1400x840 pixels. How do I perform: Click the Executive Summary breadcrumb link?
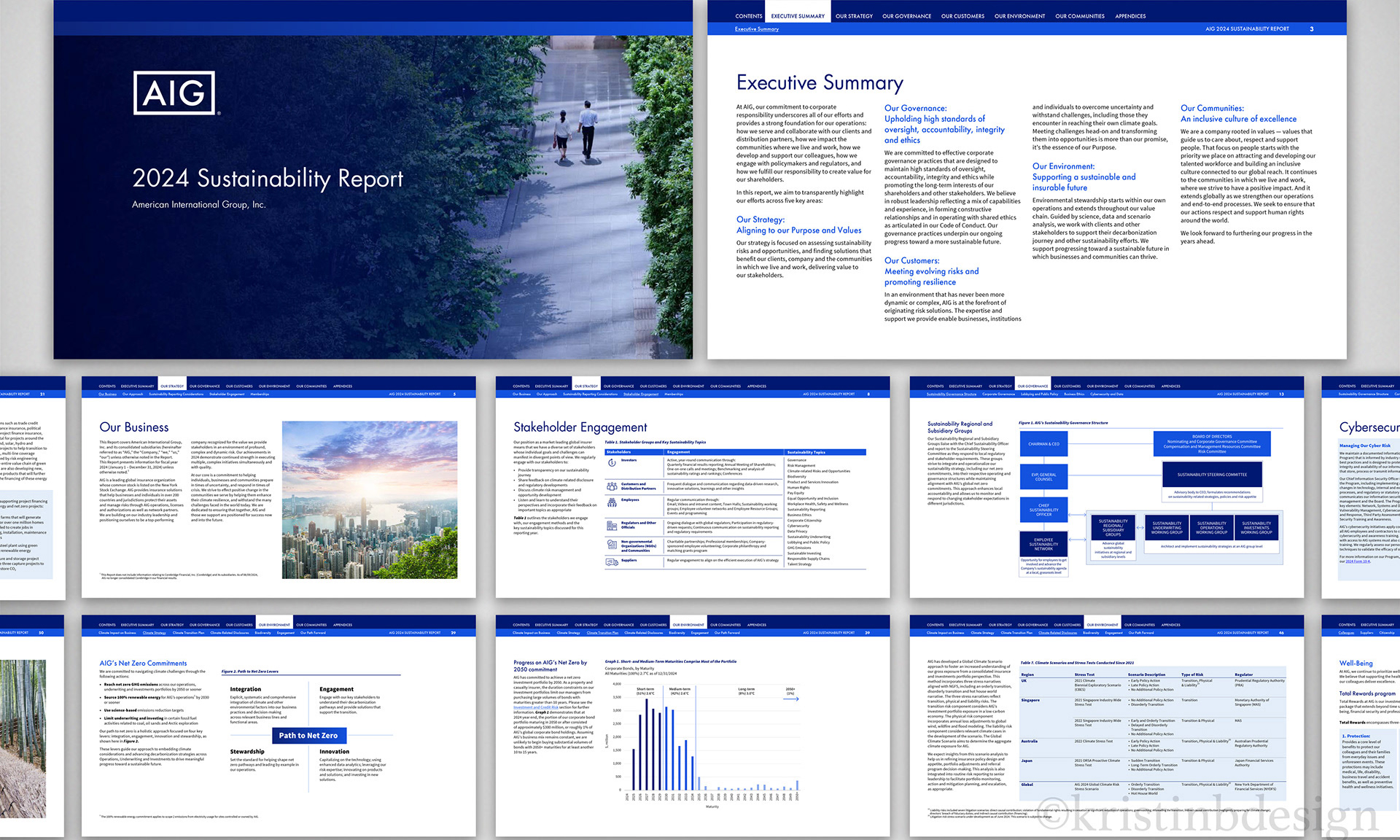[x=757, y=29]
